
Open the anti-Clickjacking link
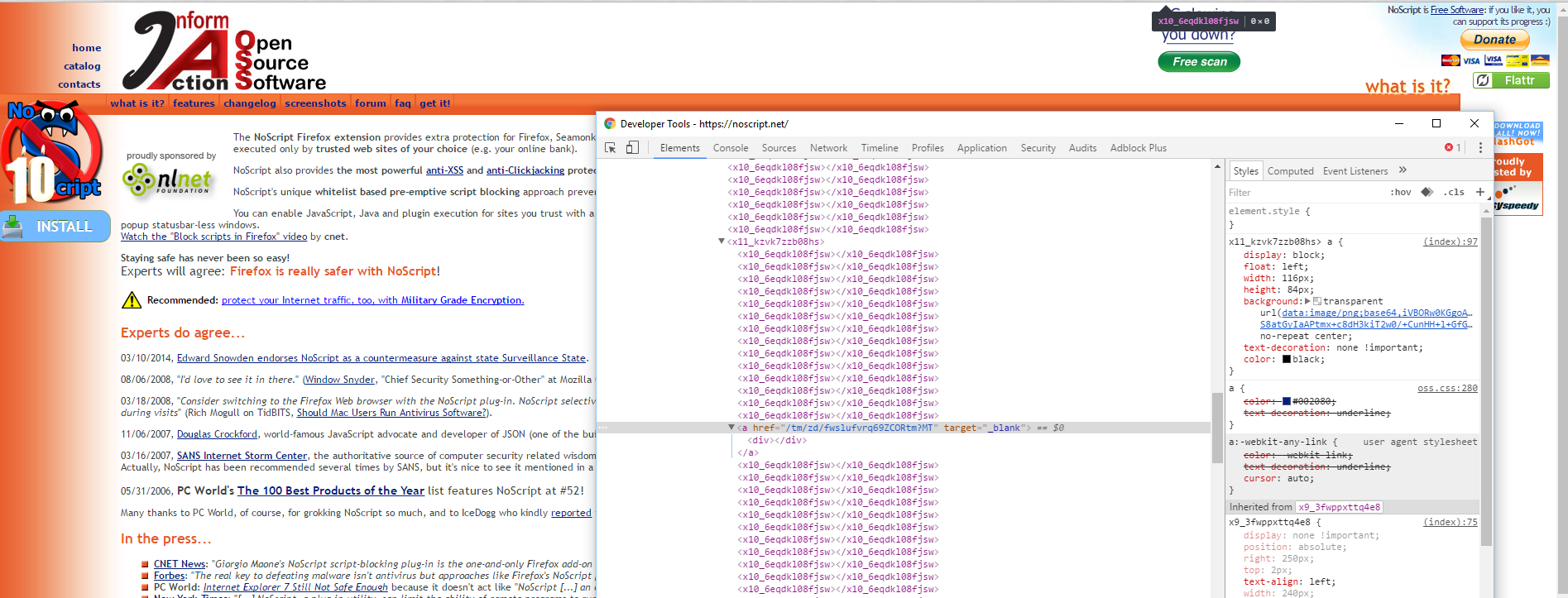525,170
